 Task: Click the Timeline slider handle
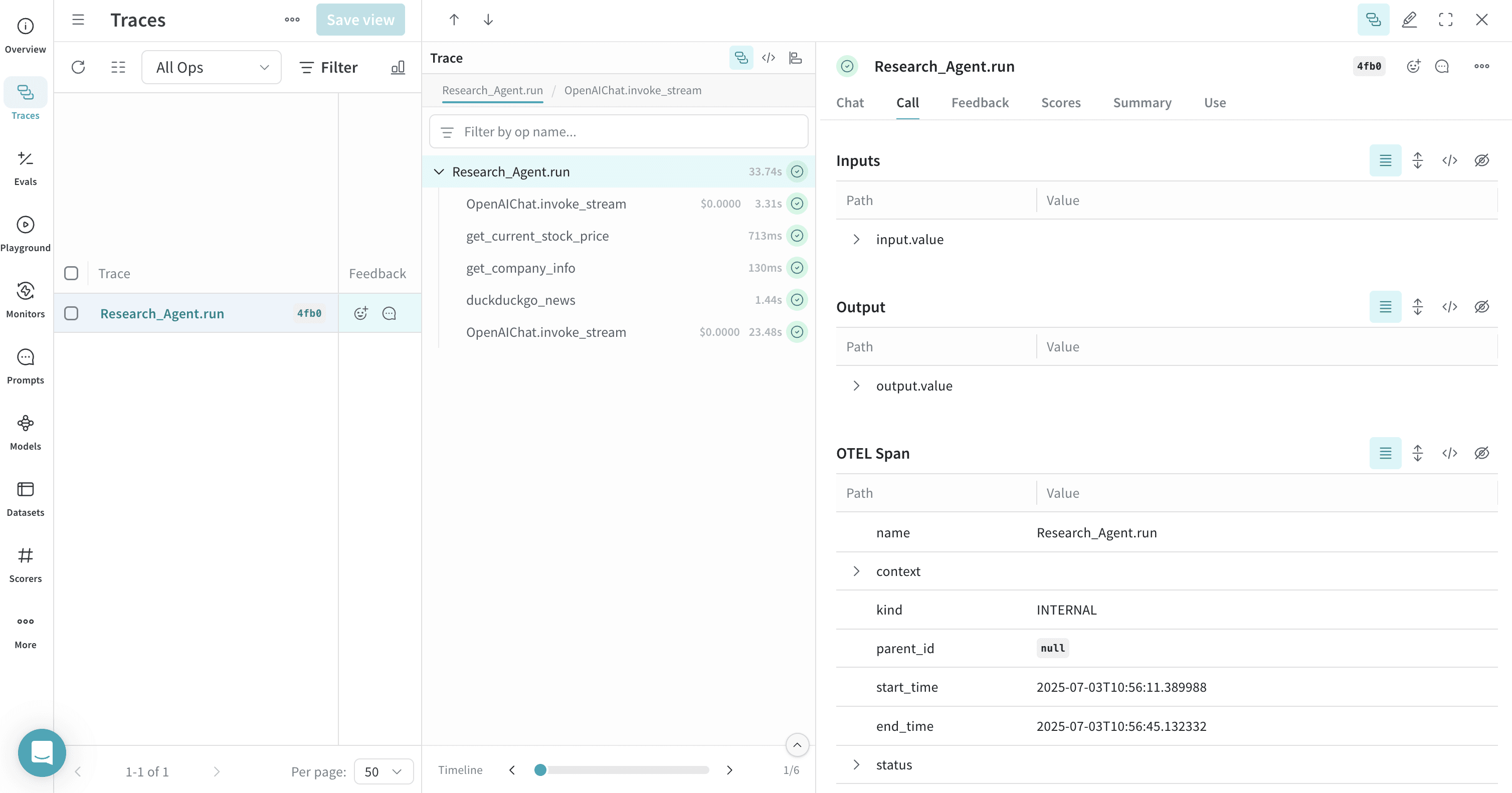540,769
